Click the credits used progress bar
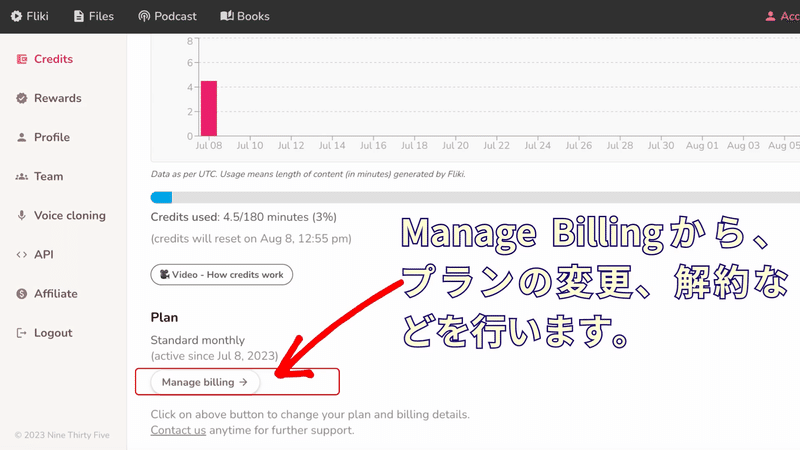Viewport: 800px width, 450px height. (475, 197)
